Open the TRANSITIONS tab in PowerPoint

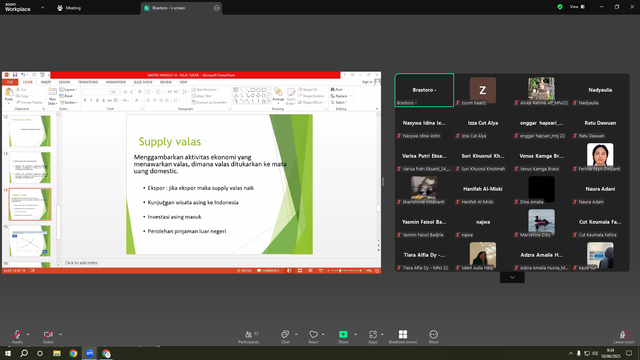click(x=88, y=82)
